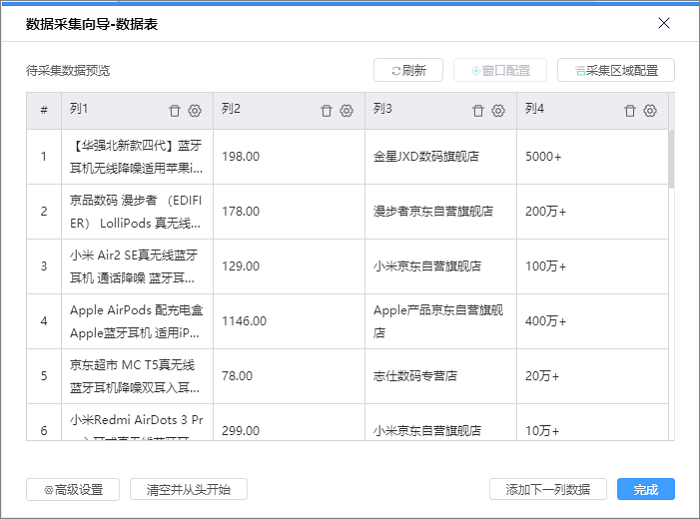The width and height of the screenshot is (700, 519).
Task: Select price cell 129.00
Action: pos(289,266)
